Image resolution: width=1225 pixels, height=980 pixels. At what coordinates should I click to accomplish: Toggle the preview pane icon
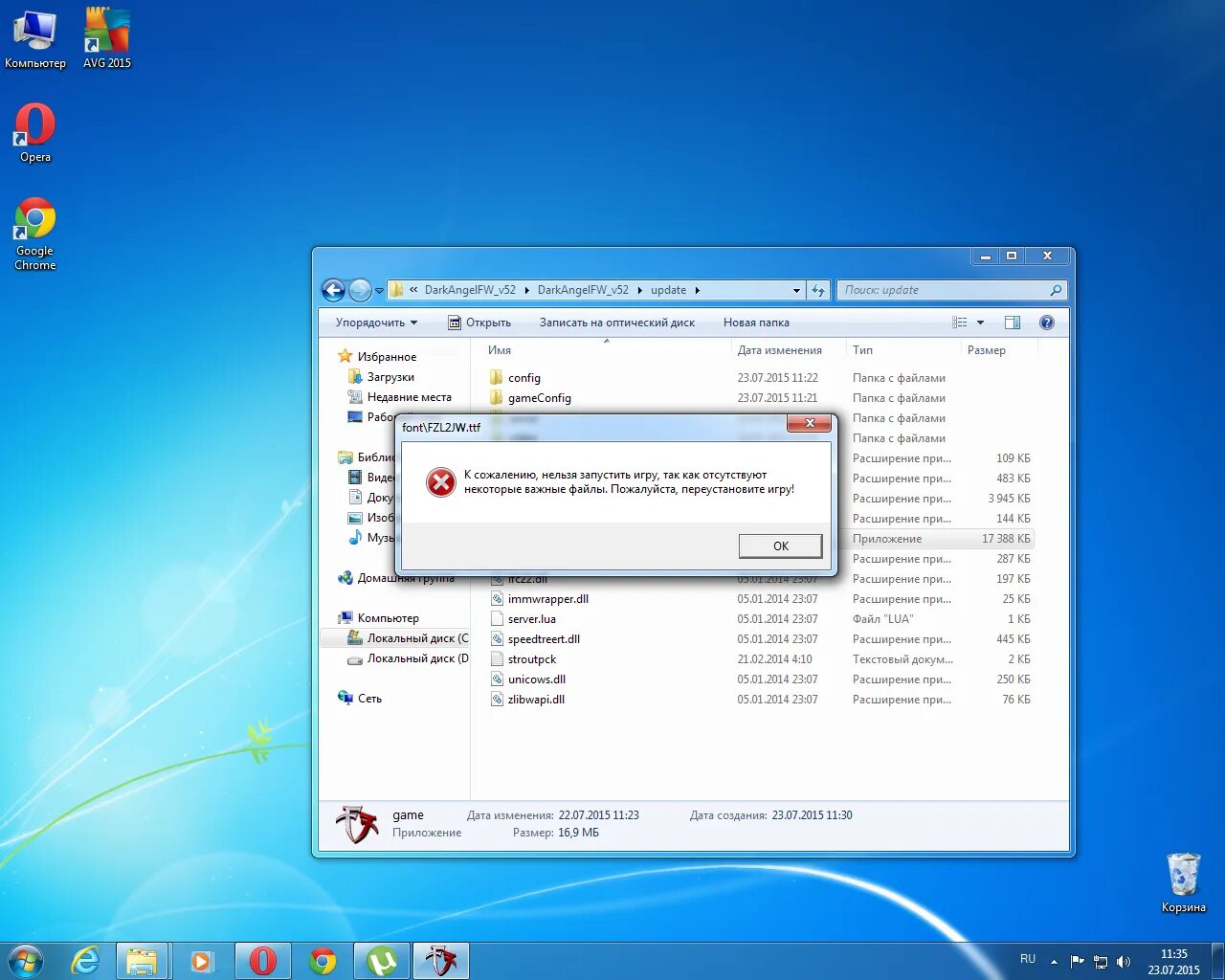[x=1013, y=323]
